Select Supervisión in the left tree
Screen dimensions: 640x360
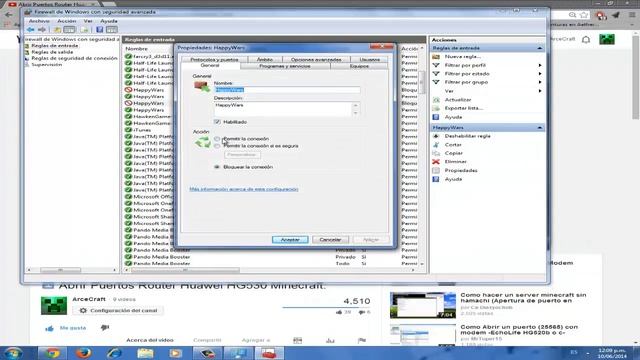47,65
